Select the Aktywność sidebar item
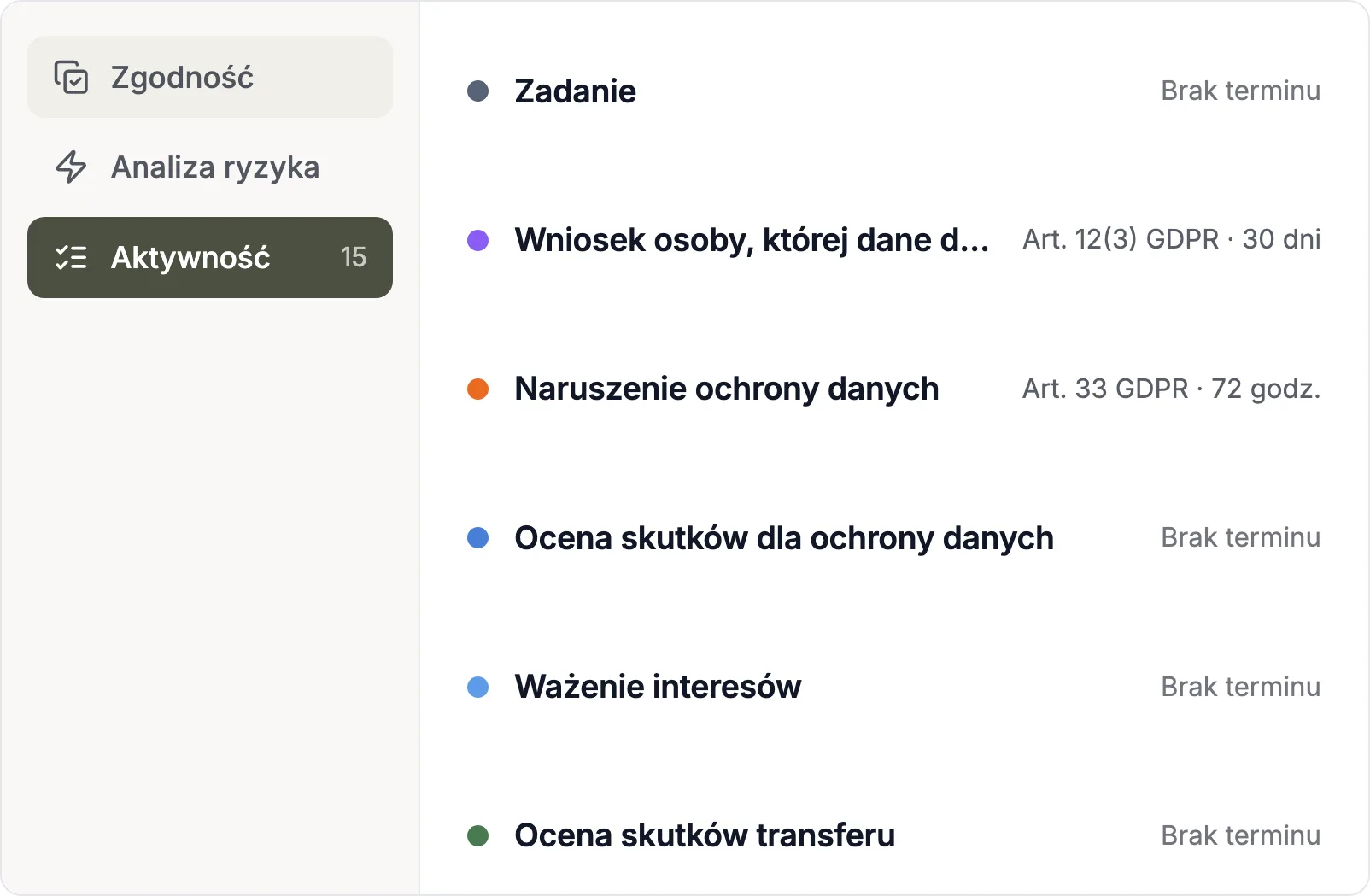Image resolution: width=1370 pixels, height=896 pixels. (x=210, y=257)
